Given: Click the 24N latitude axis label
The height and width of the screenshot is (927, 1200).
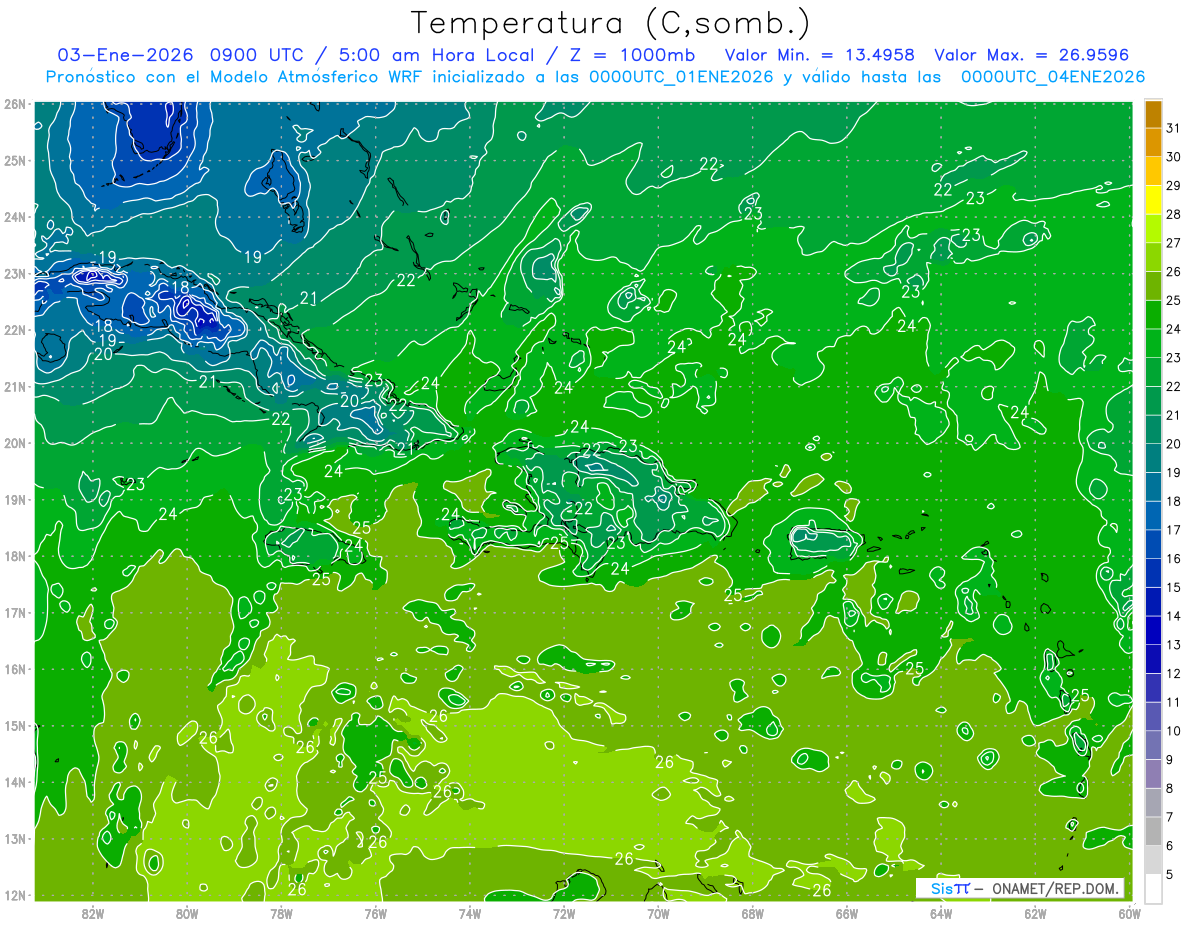Looking at the screenshot, I should pyautogui.click(x=14, y=217).
